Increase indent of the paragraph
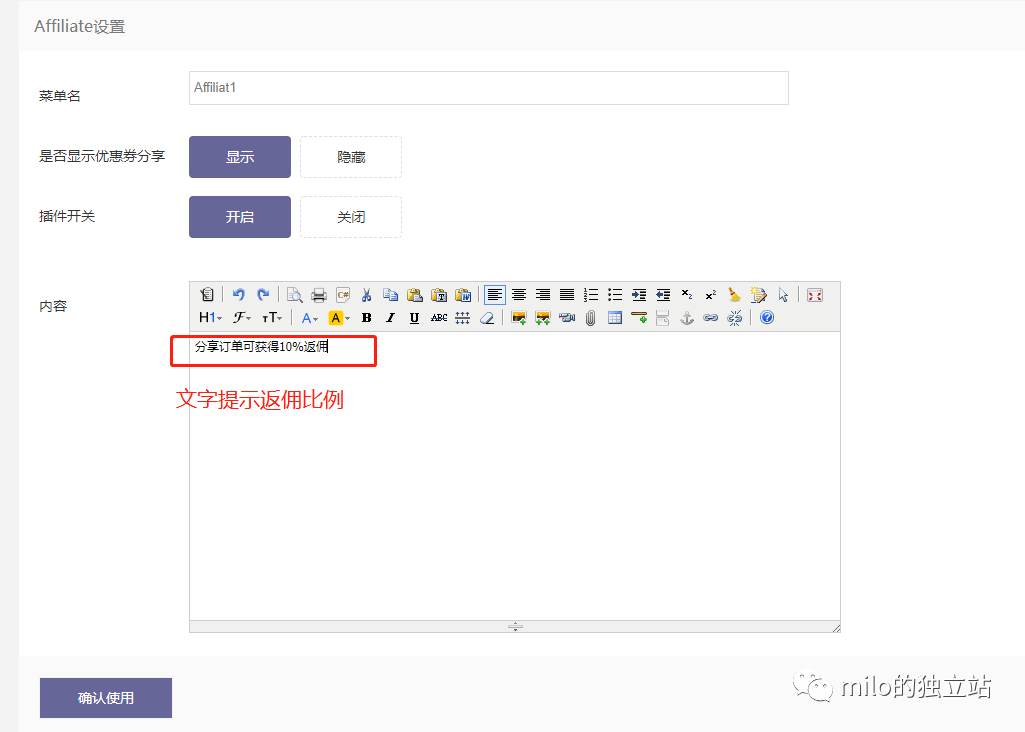1025x732 pixels. click(x=639, y=295)
